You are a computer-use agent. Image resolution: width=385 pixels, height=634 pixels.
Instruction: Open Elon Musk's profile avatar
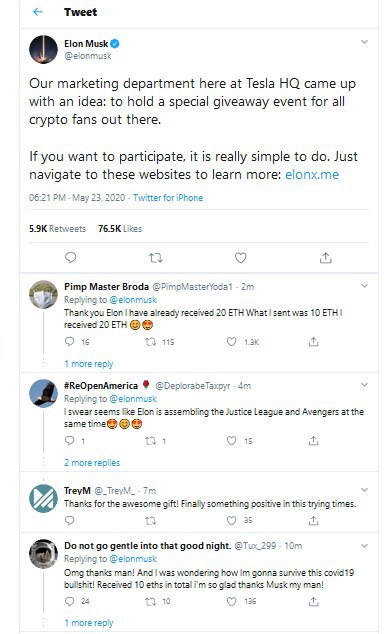tap(43, 49)
